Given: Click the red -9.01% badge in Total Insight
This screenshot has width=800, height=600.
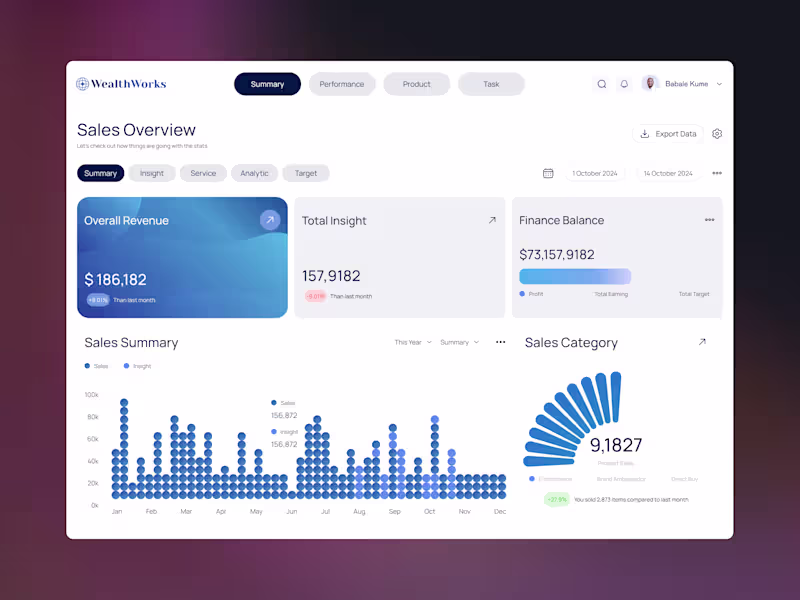Looking at the screenshot, I should click(x=315, y=296).
